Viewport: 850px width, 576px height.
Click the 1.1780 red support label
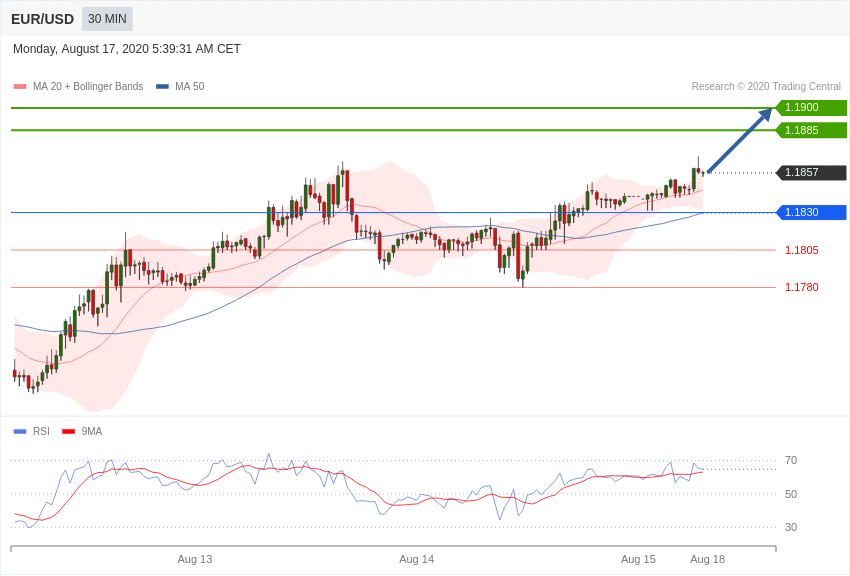pyautogui.click(x=802, y=287)
